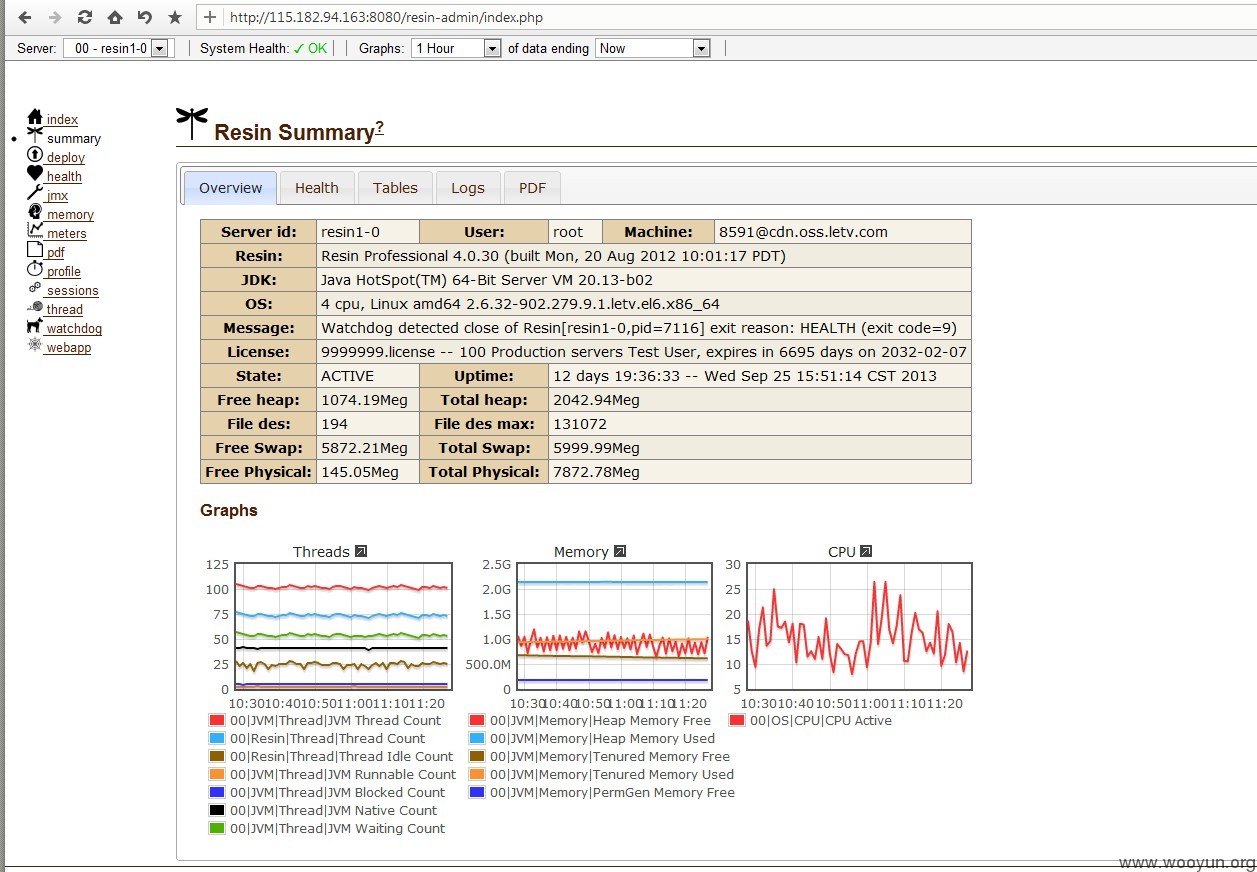Click the wrench icon beside jmx

point(35,193)
